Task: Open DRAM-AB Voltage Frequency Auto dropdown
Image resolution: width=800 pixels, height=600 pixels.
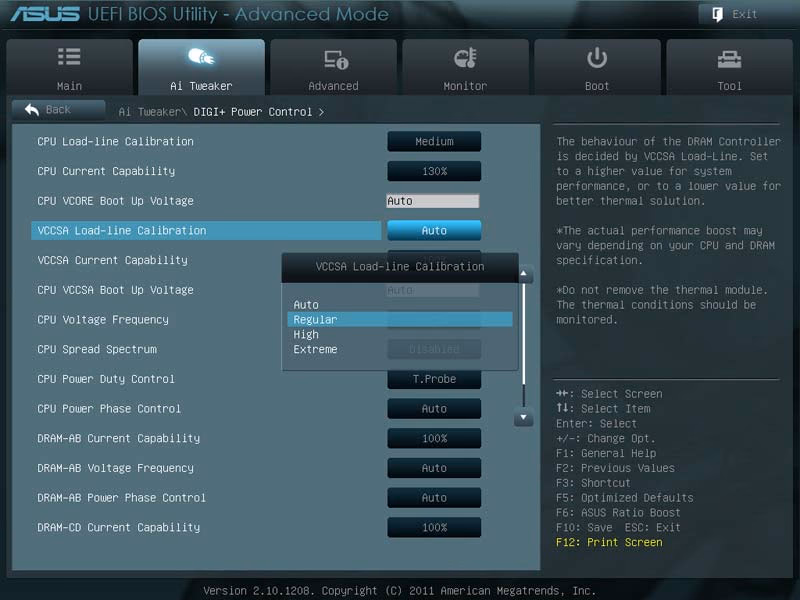Action: click(x=434, y=468)
